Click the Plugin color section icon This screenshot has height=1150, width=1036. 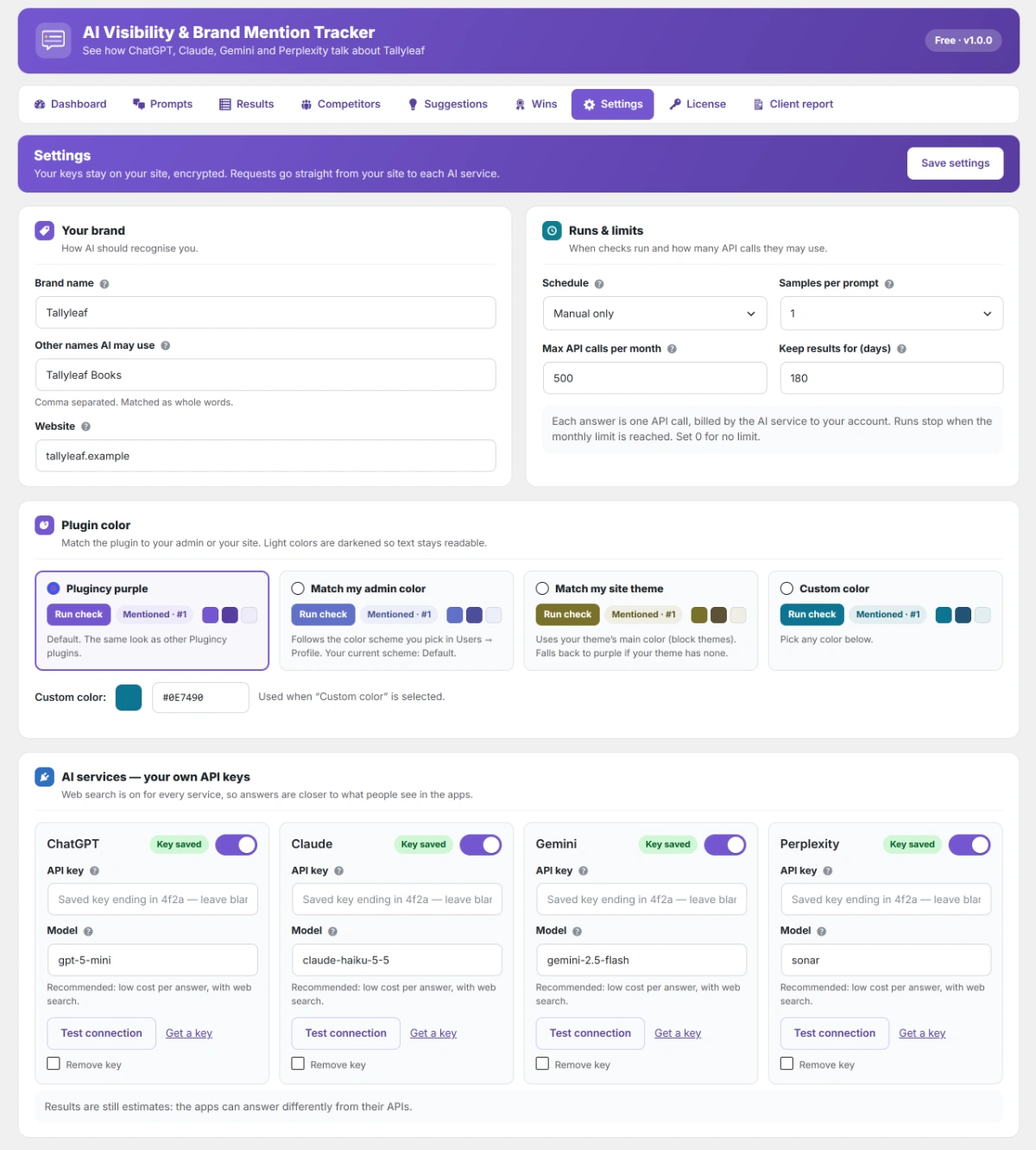pyautogui.click(x=44, y=525)
